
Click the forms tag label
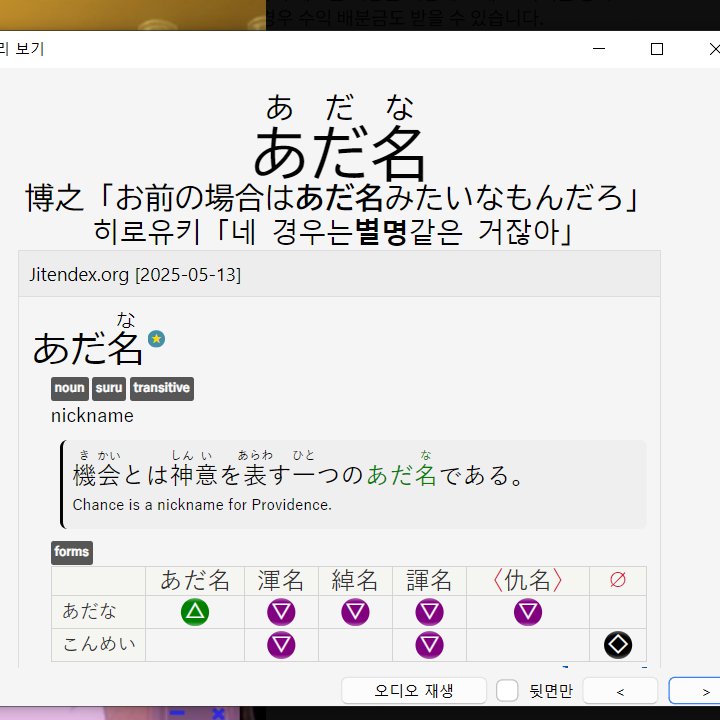[x=72, y=552]
